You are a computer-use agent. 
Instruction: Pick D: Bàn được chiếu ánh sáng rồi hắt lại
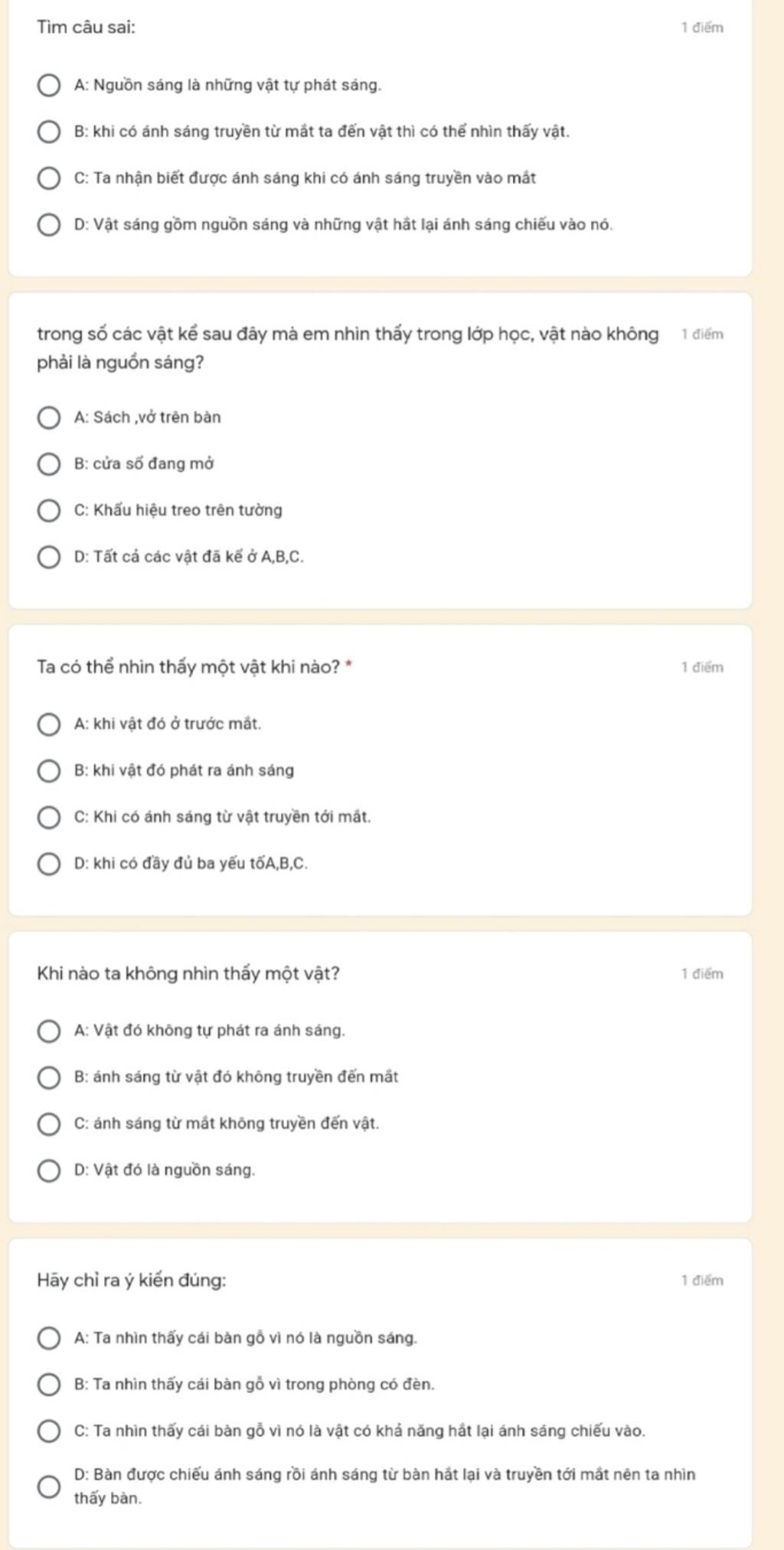[49, 1486]
